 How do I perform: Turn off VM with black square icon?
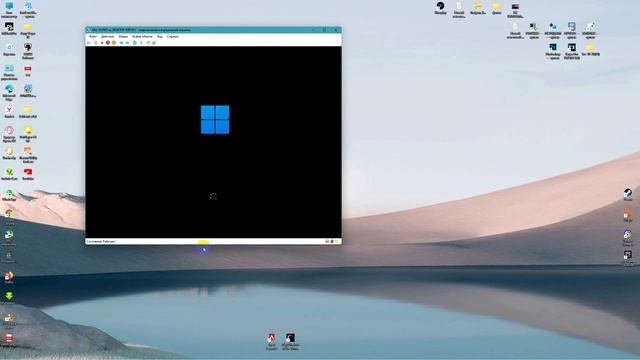coord(102,42)
